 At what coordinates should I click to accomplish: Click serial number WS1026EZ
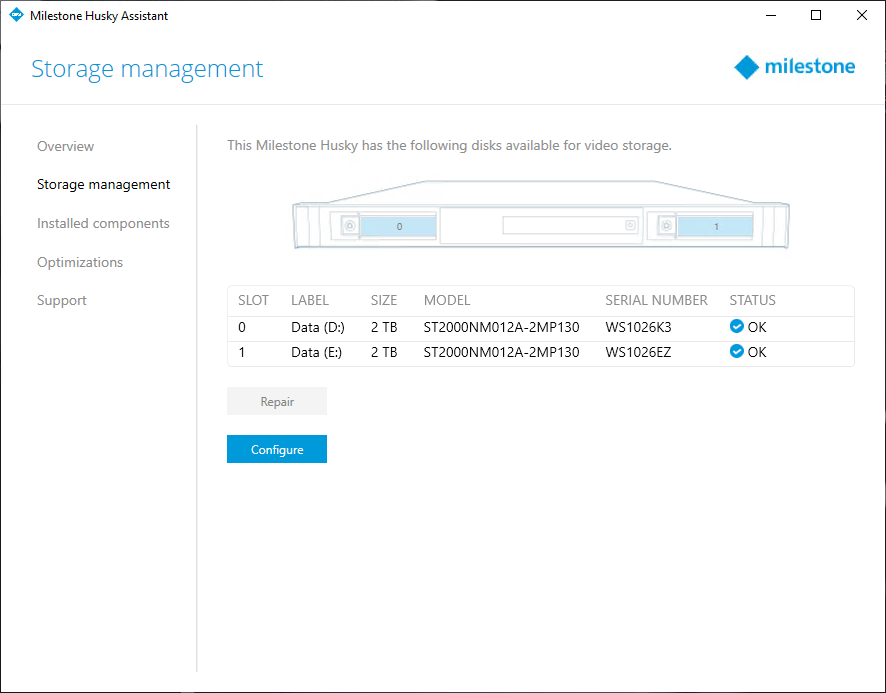coord(639,352)
